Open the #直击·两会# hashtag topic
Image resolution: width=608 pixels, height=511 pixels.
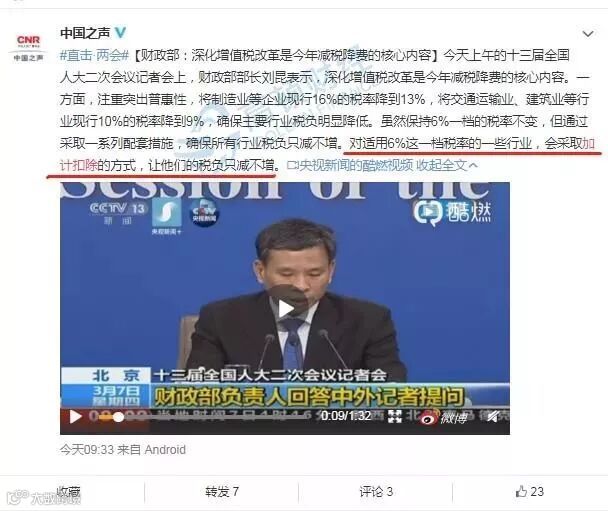tap(94, 55)
